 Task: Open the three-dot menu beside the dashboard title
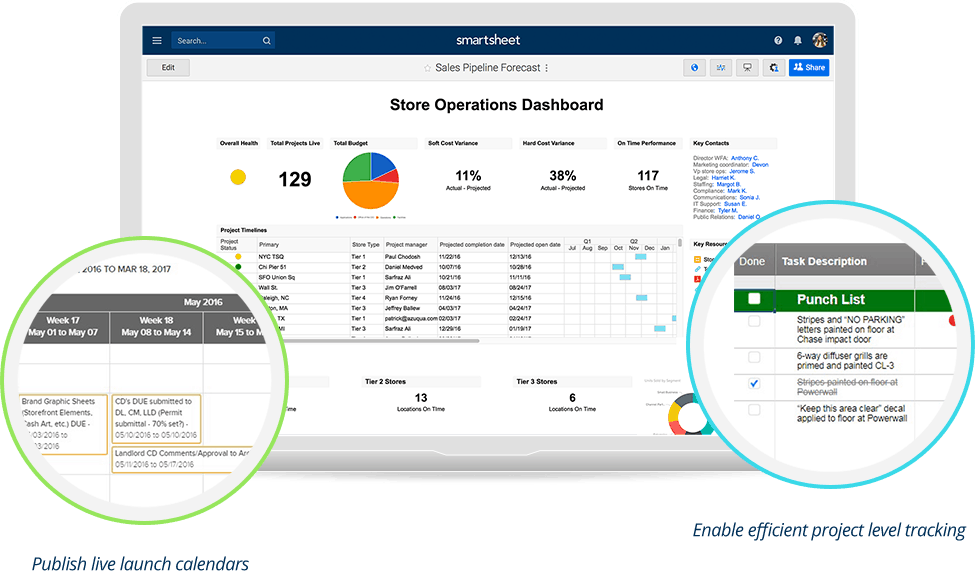(546, 68)
